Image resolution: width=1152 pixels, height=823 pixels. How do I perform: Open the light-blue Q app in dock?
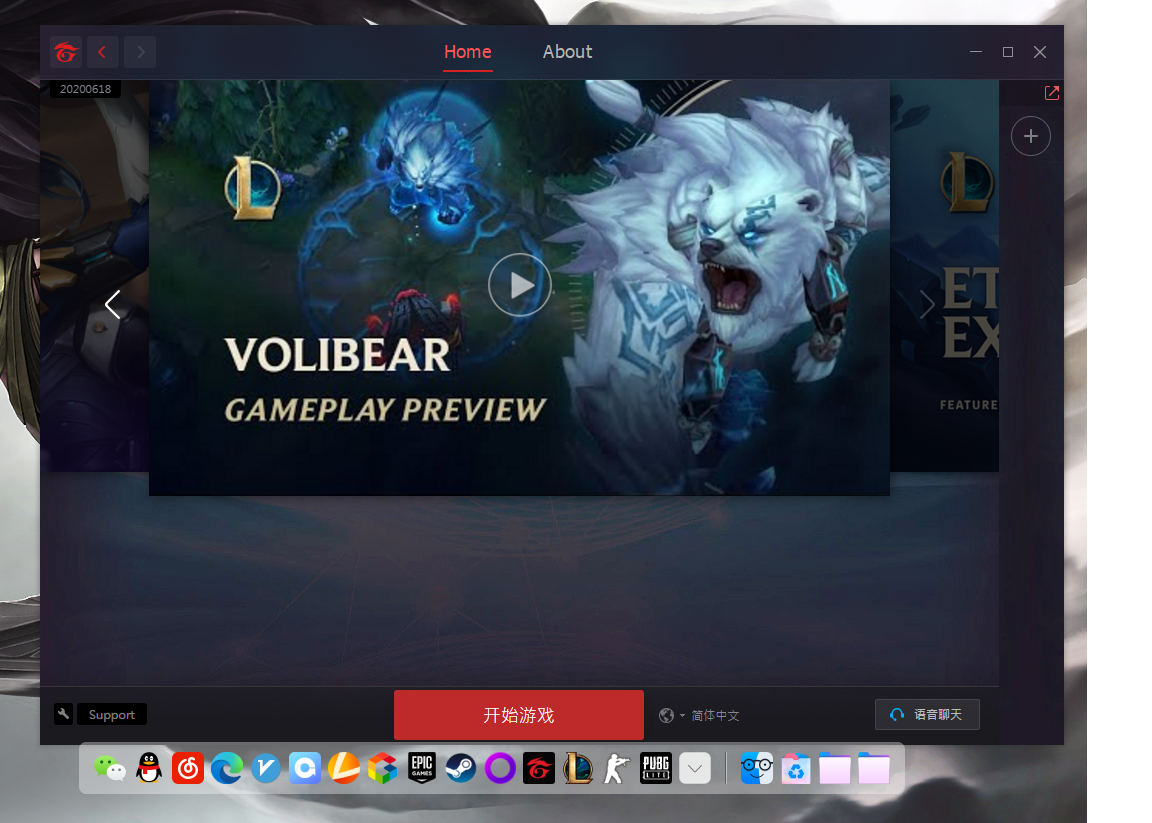pyautogui.click(x=305, y=769)
